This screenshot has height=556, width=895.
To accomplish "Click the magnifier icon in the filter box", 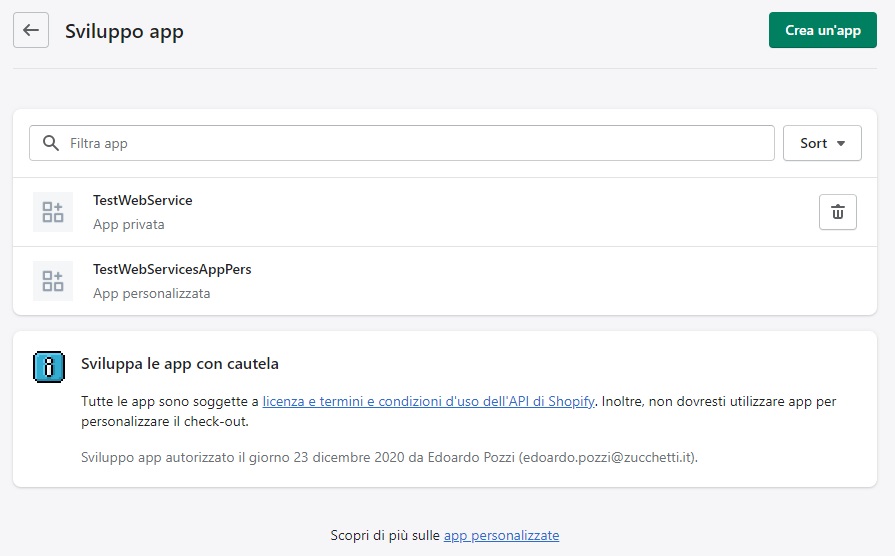I will pyautogui.click(x=51, y=143).
